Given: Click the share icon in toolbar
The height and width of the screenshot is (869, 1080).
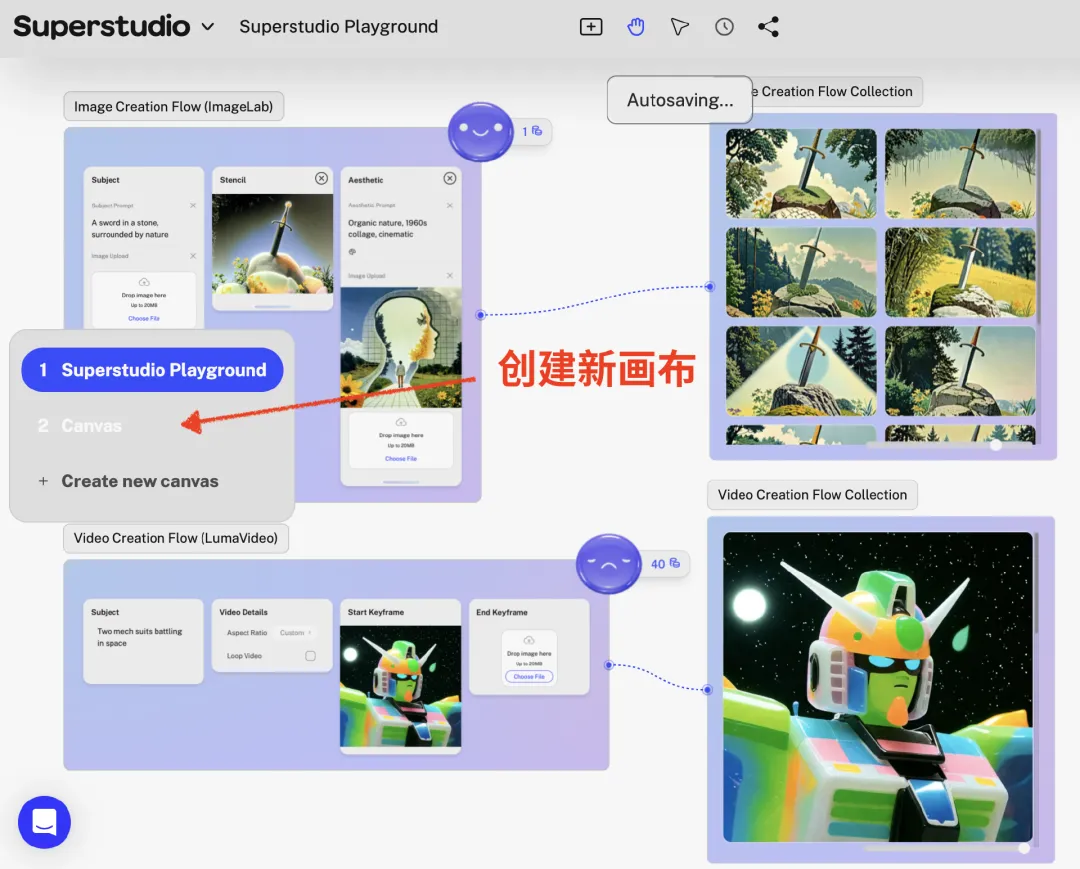Looking at the screenshot, I should (768, 27).
